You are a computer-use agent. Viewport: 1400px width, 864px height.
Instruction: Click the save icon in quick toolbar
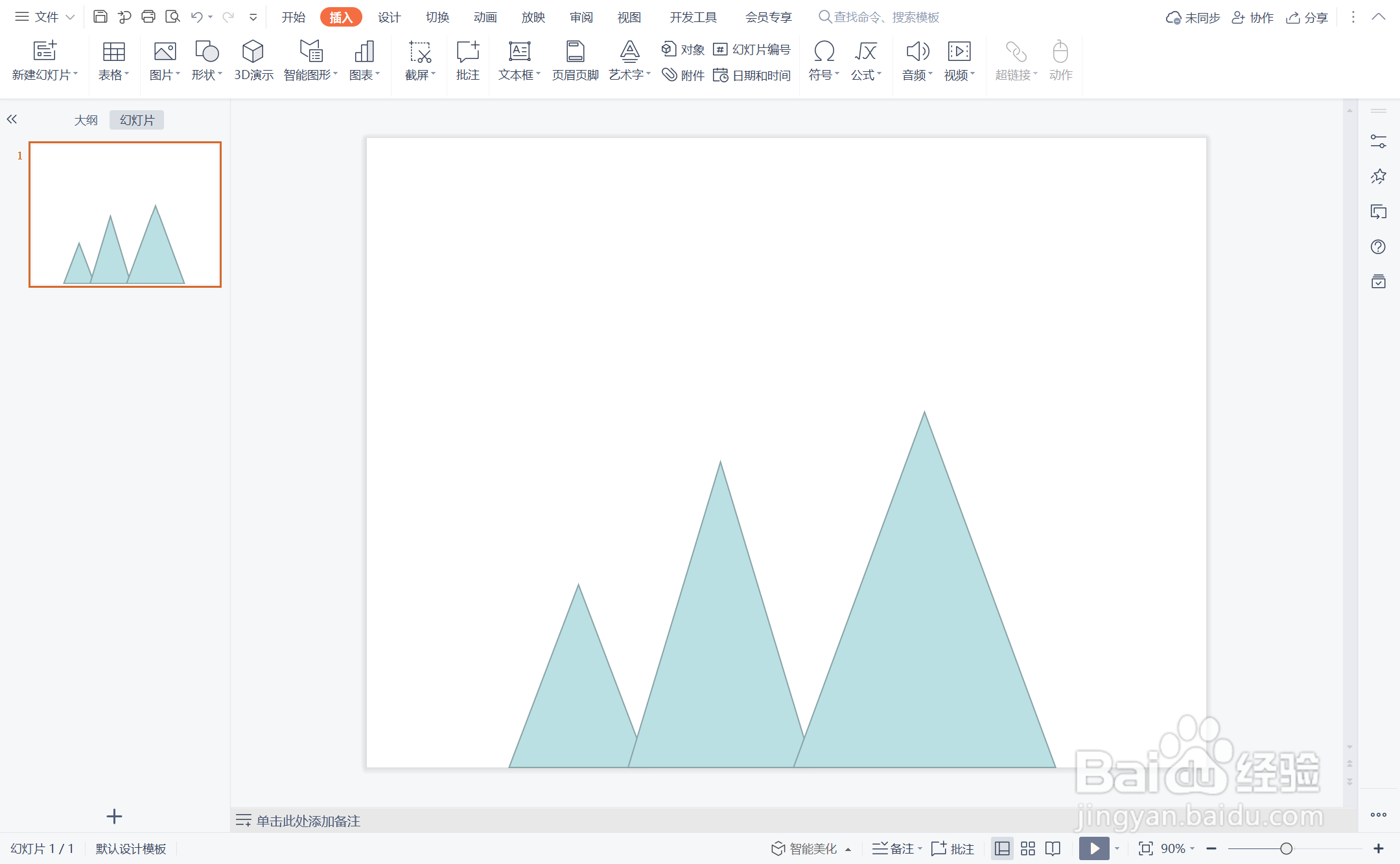pos(100,17)
